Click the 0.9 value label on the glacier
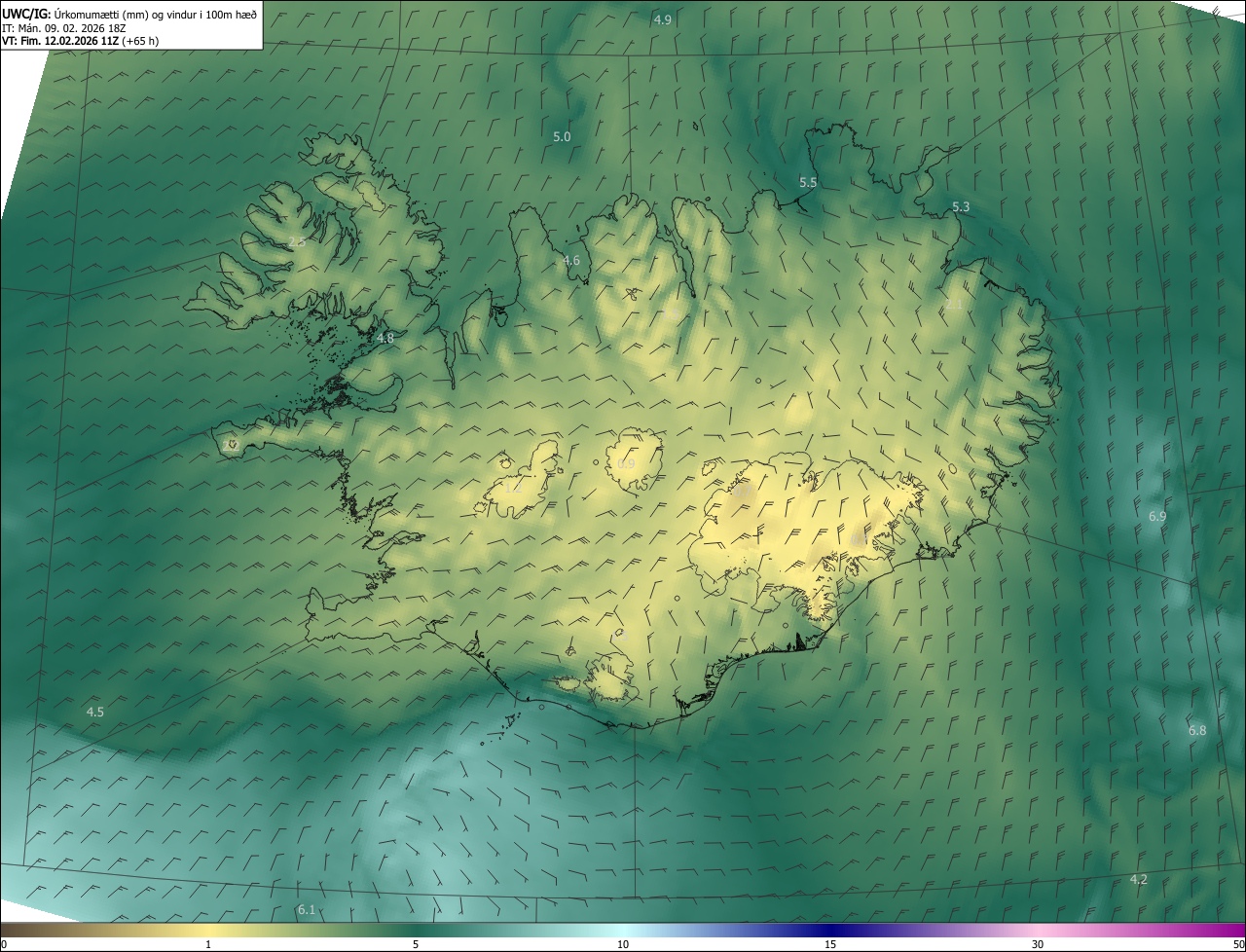Image resolution: width=1246 pixels, height=952 pixels. (x=626, y=463)
